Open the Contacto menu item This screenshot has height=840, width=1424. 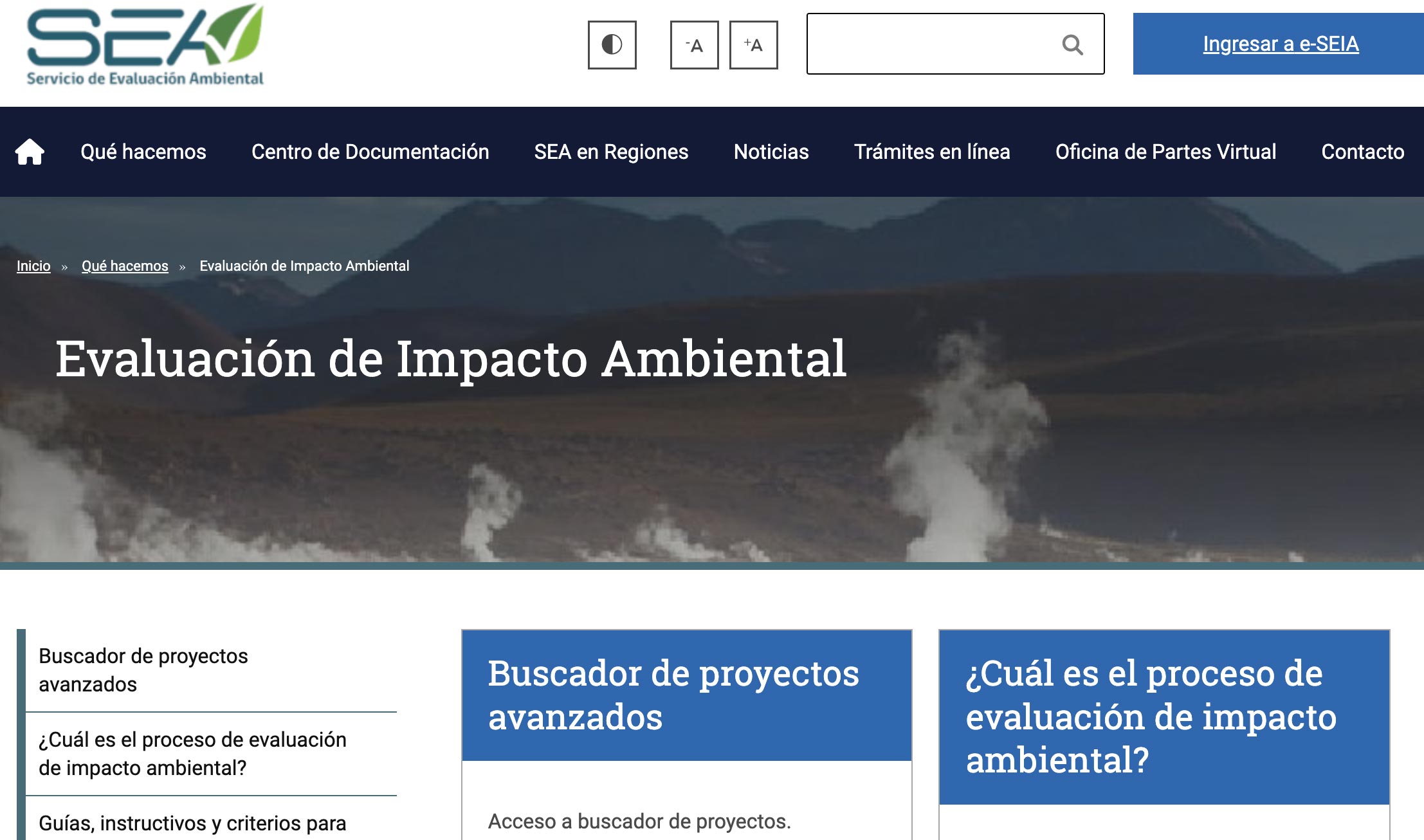tap(1362, 152)
